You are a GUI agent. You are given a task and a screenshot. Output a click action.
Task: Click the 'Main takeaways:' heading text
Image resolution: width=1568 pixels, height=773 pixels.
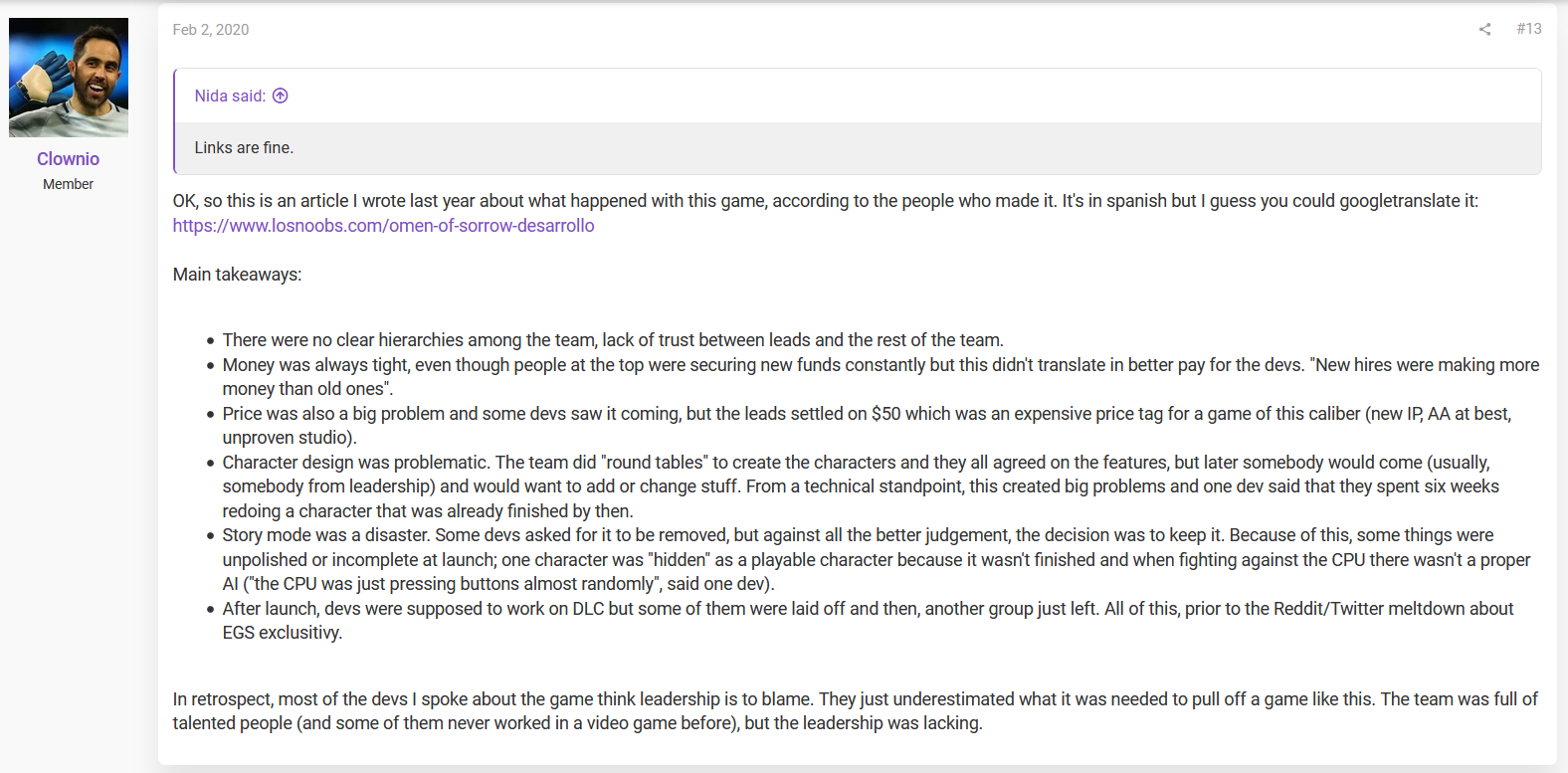(237, 275)
